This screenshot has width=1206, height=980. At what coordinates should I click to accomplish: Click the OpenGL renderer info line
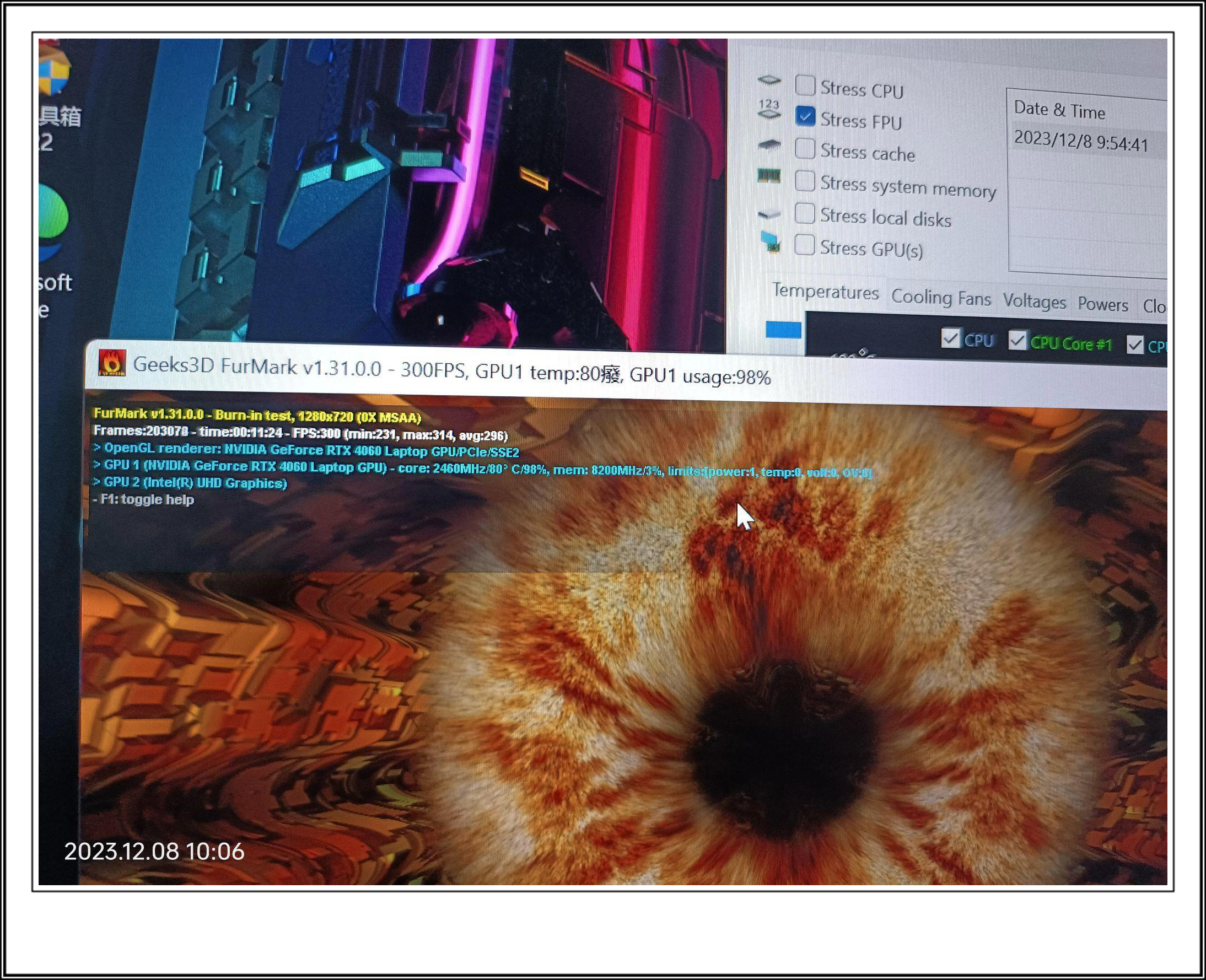[x=306, y=450]
